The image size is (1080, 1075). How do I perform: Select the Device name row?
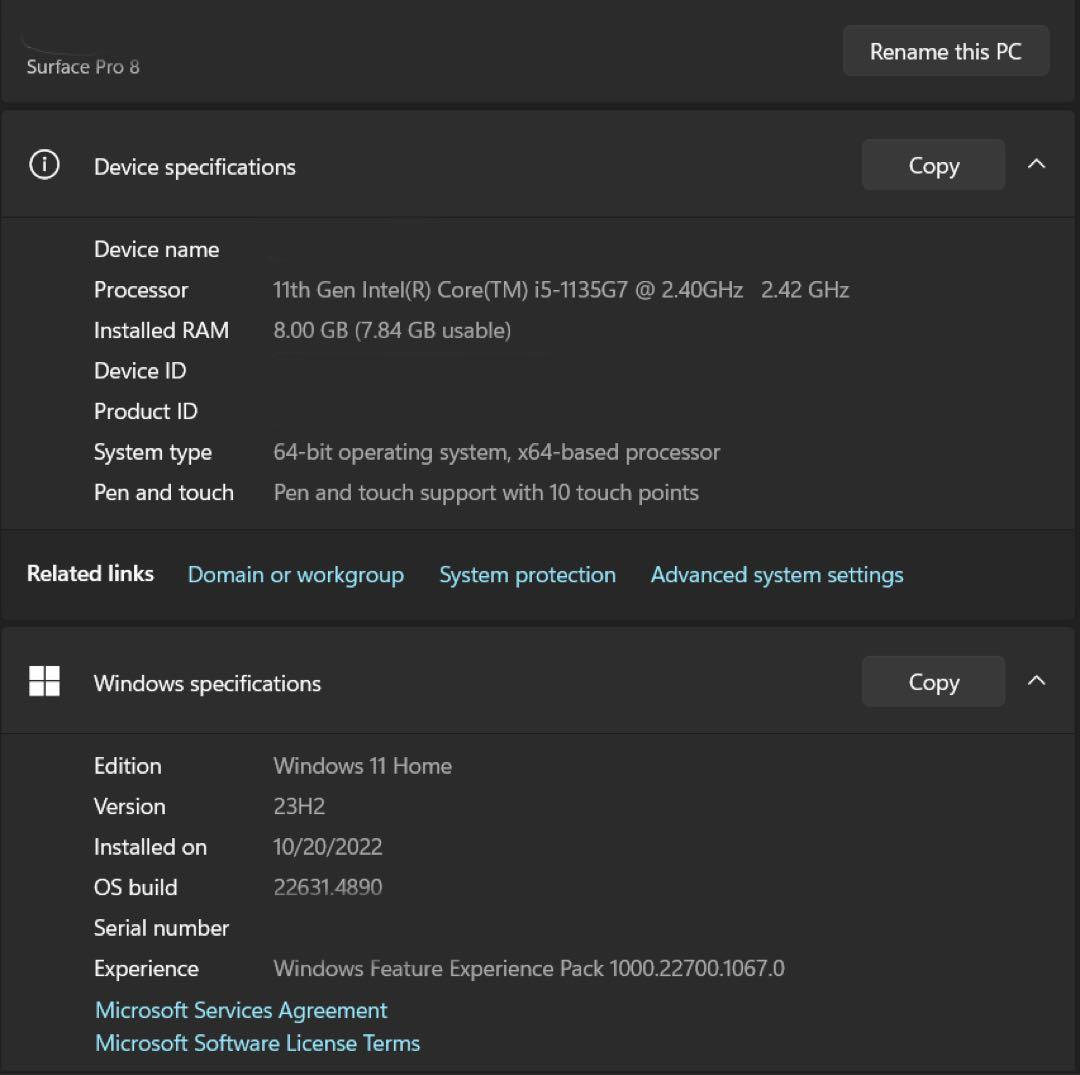point(156,249)
